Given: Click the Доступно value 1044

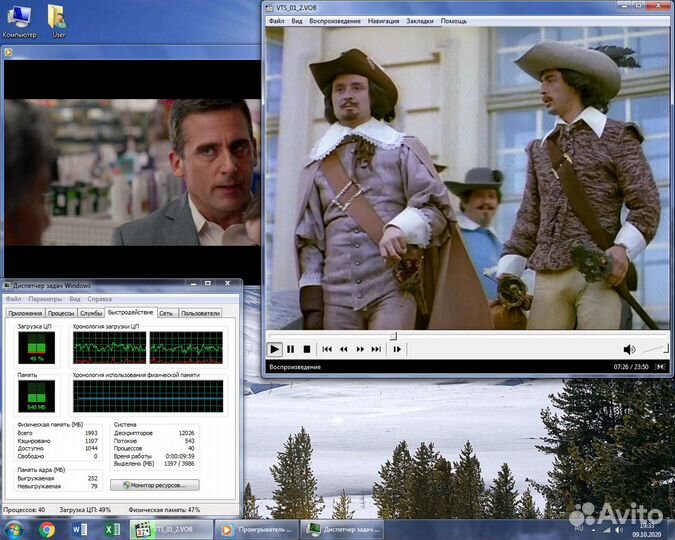Looking at the screenshot, I should click(91, 448).
